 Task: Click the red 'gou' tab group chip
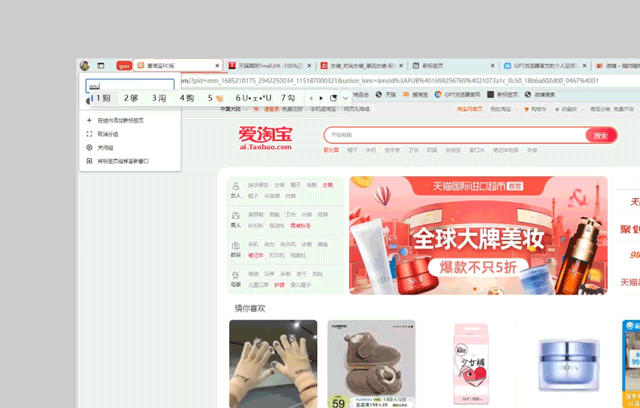tap(124, 65)
